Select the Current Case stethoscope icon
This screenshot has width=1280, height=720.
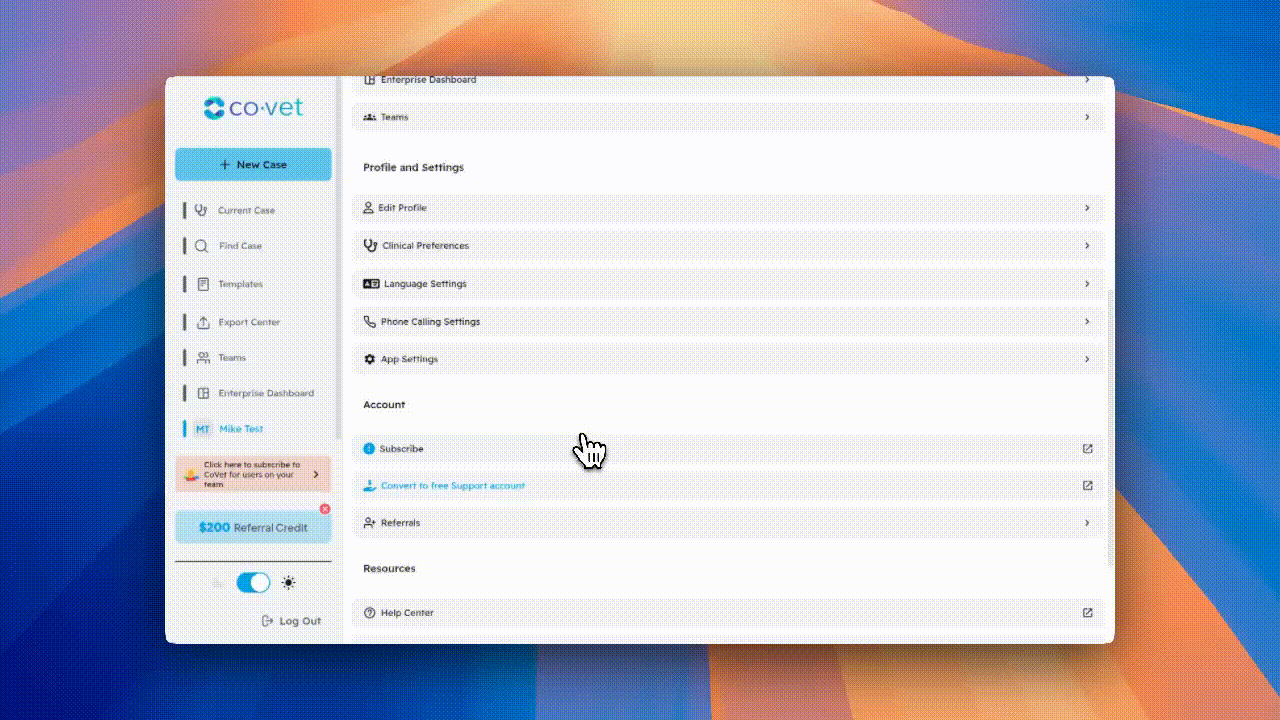coord(203,210)
